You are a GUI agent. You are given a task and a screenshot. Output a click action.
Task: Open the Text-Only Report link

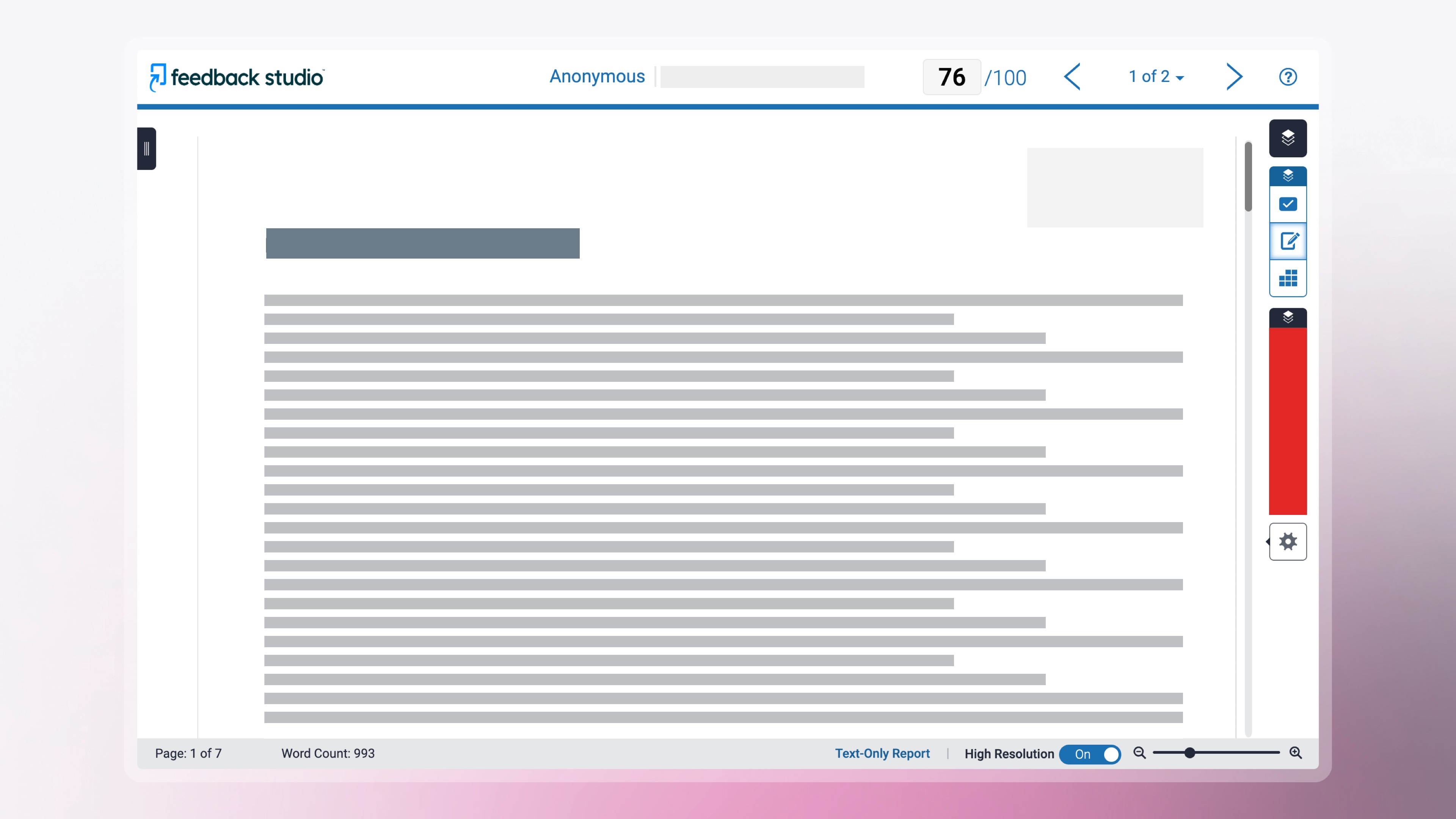(x=882, y=753)
